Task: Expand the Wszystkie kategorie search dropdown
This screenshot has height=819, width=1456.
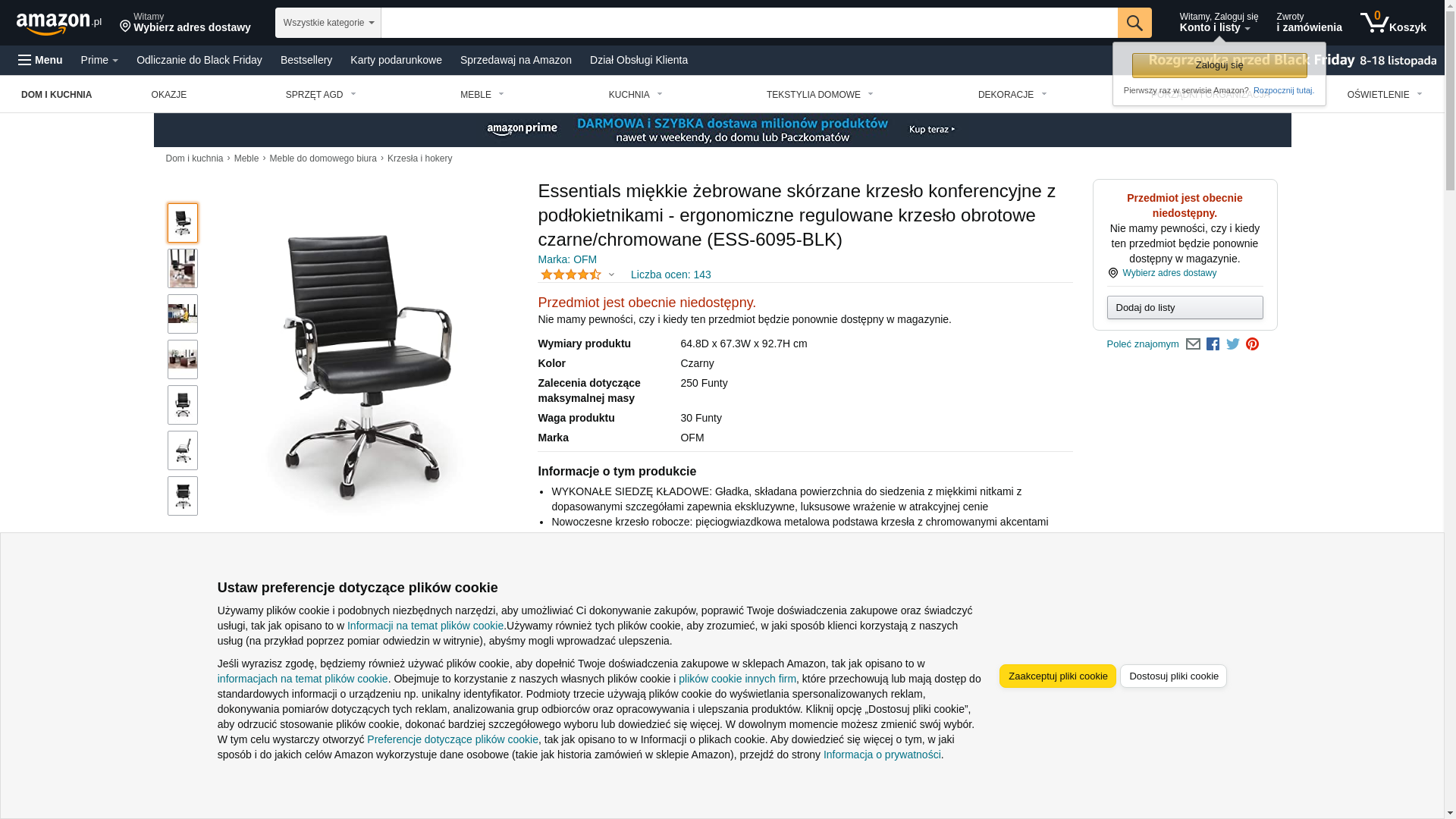Action: pyautogui.click(x=328, y=23)
